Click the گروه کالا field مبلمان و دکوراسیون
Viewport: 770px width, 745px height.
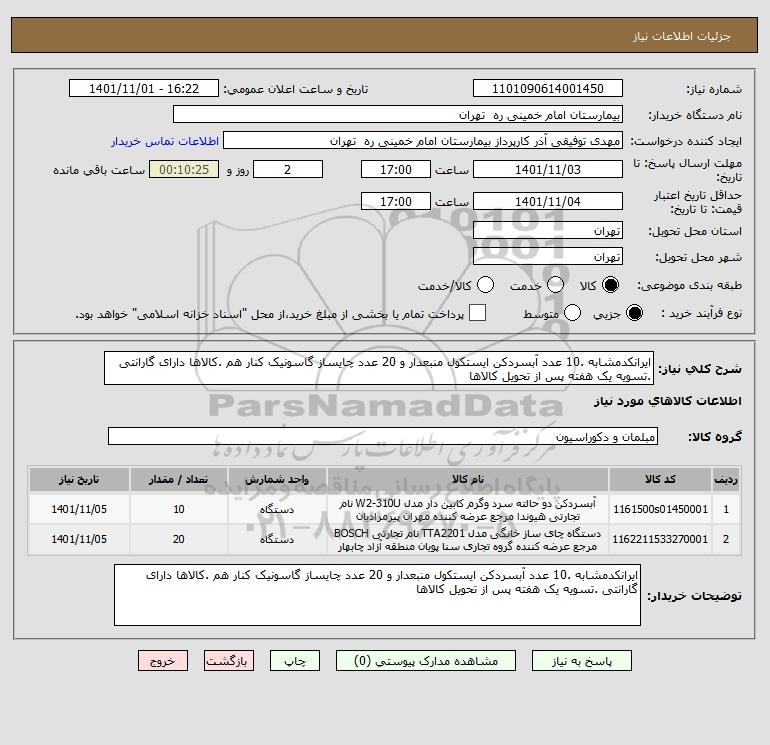(x=383, y=436)
